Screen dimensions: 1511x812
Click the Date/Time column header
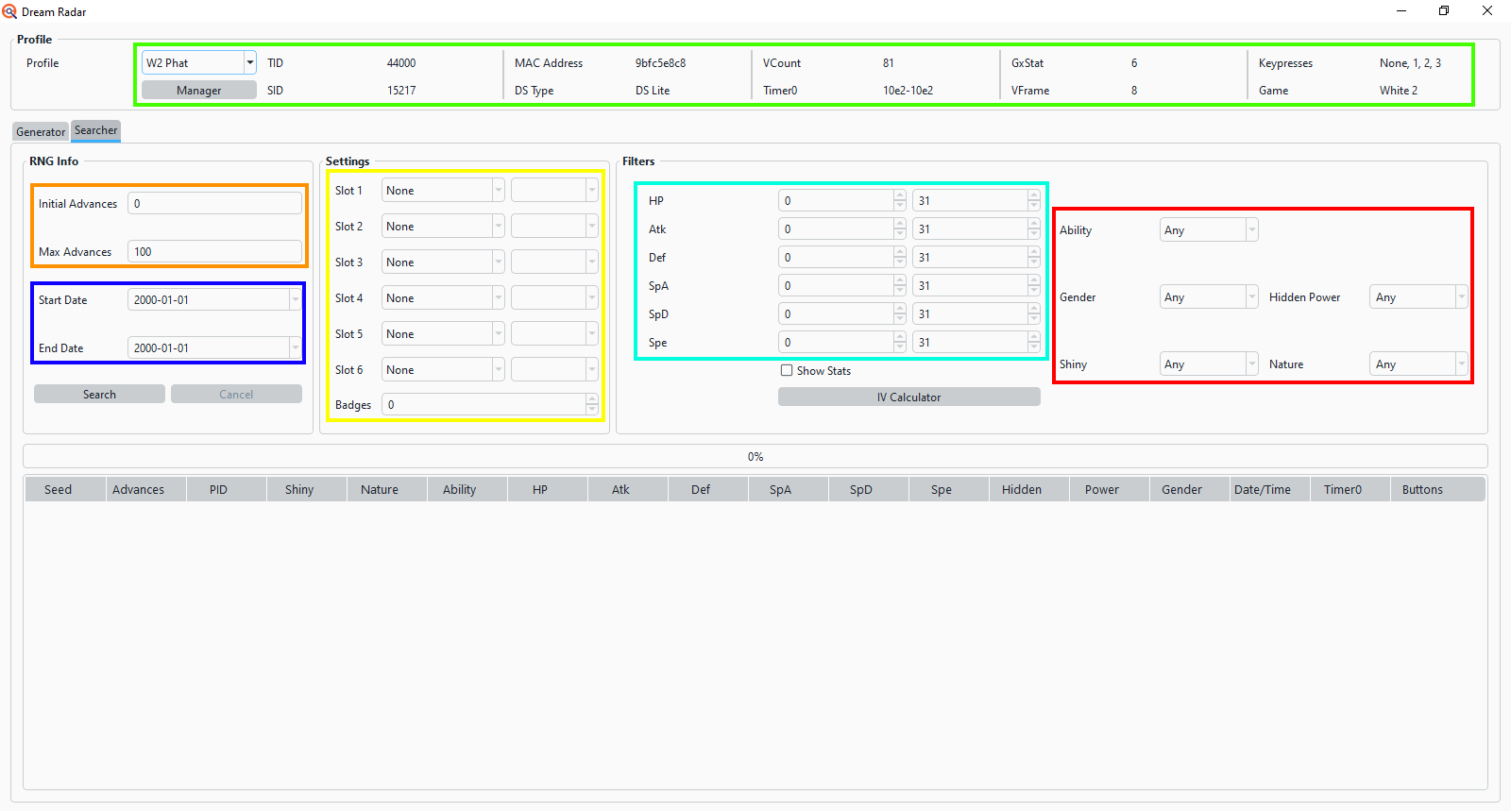click(x=1269, y=490)
